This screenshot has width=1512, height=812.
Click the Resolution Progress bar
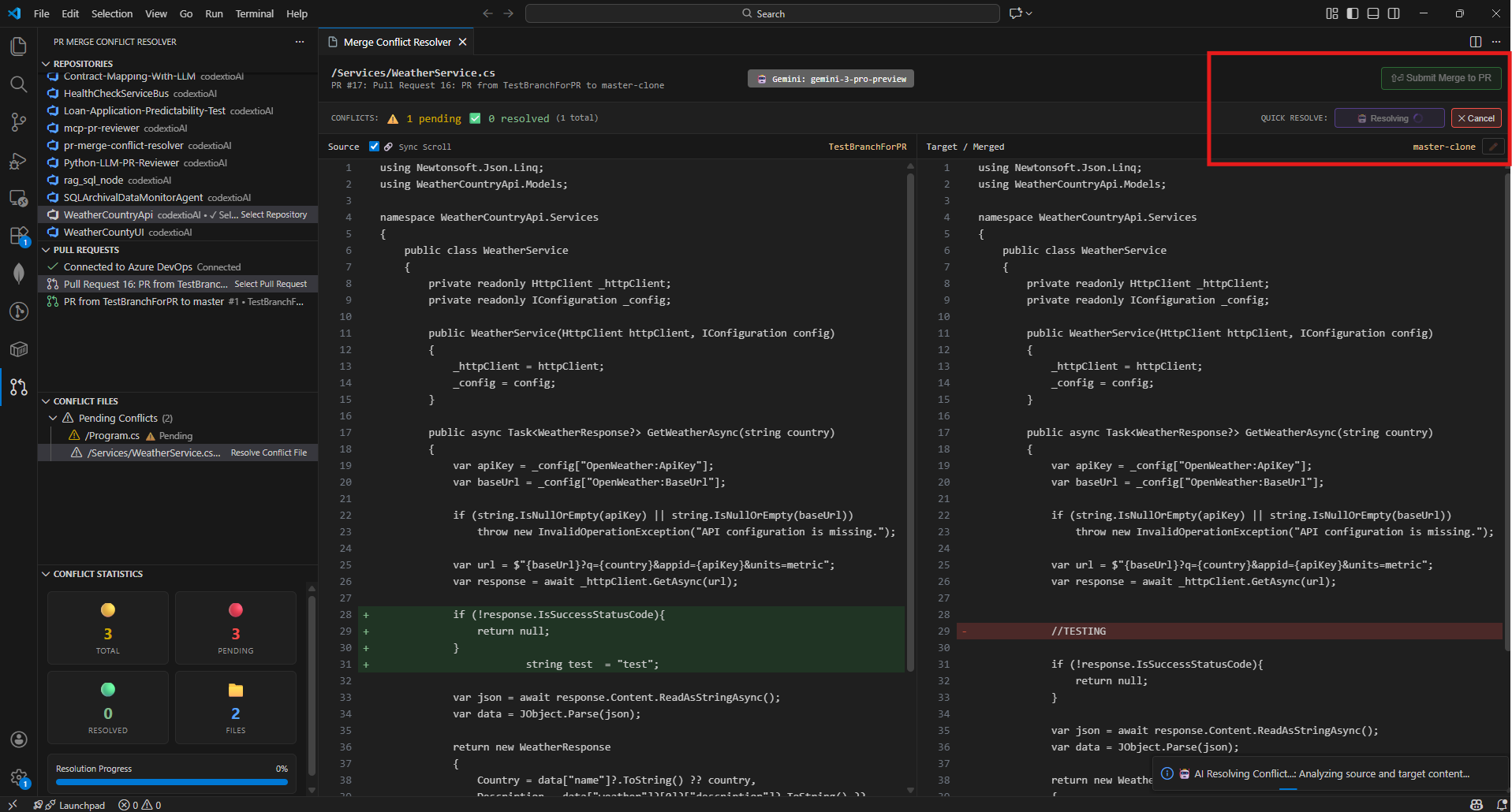(171, 783)
